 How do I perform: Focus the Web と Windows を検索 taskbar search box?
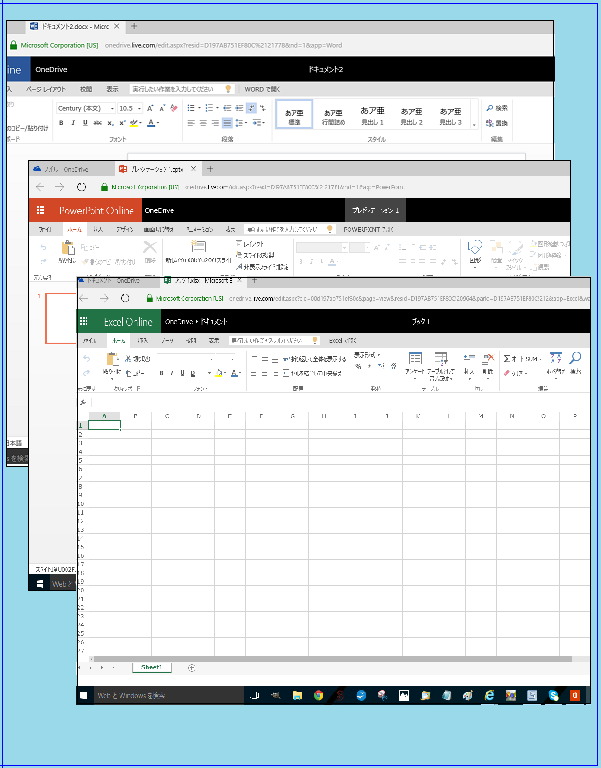tap(168, 696)
